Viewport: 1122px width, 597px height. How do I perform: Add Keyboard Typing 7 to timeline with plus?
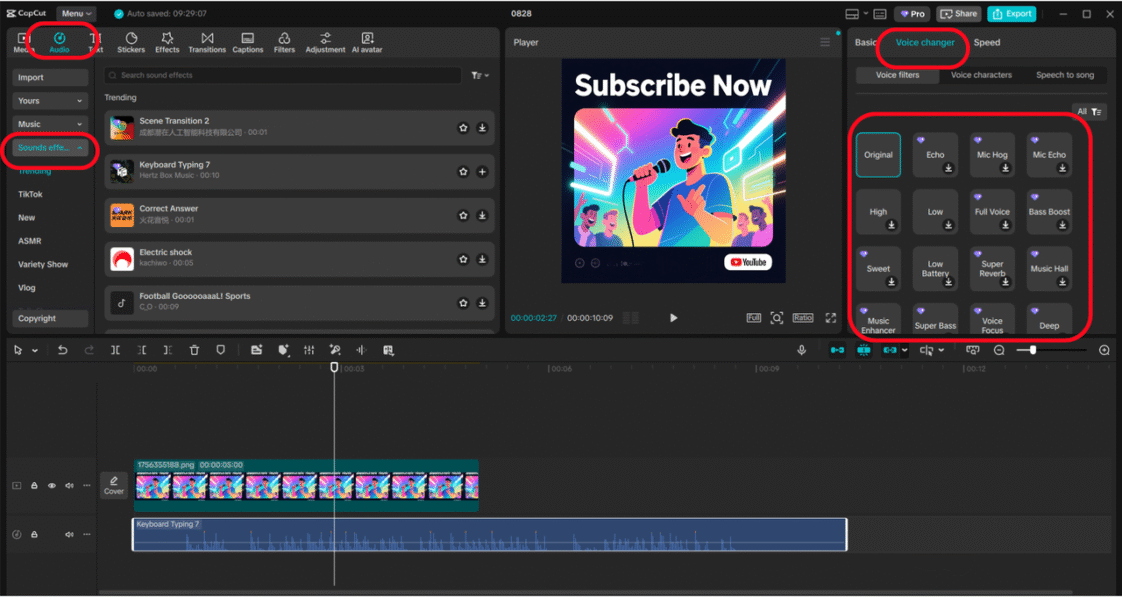pos(482,172)
